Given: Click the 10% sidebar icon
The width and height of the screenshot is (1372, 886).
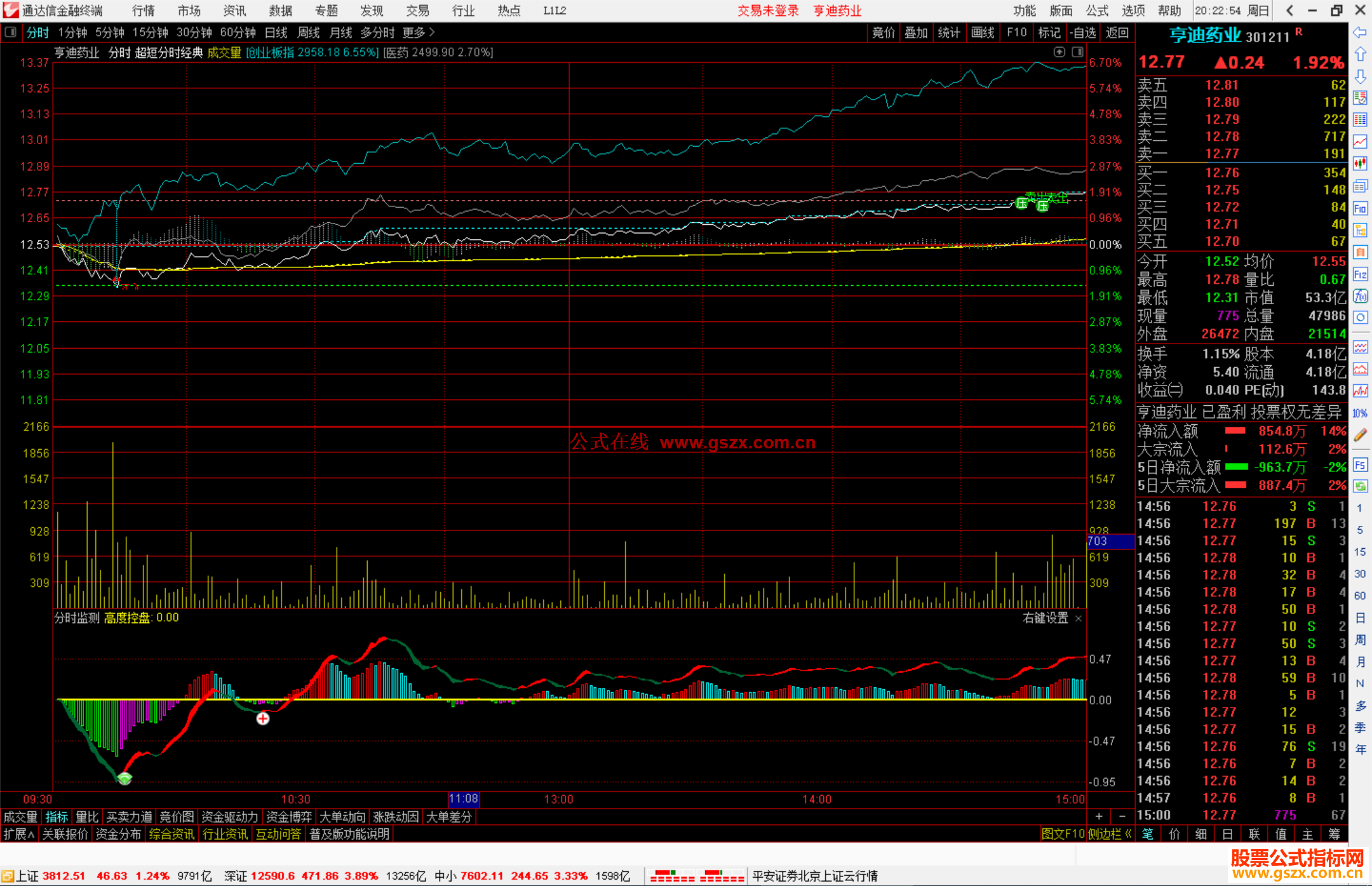Looking at the screenshot, I should 1360,413.
